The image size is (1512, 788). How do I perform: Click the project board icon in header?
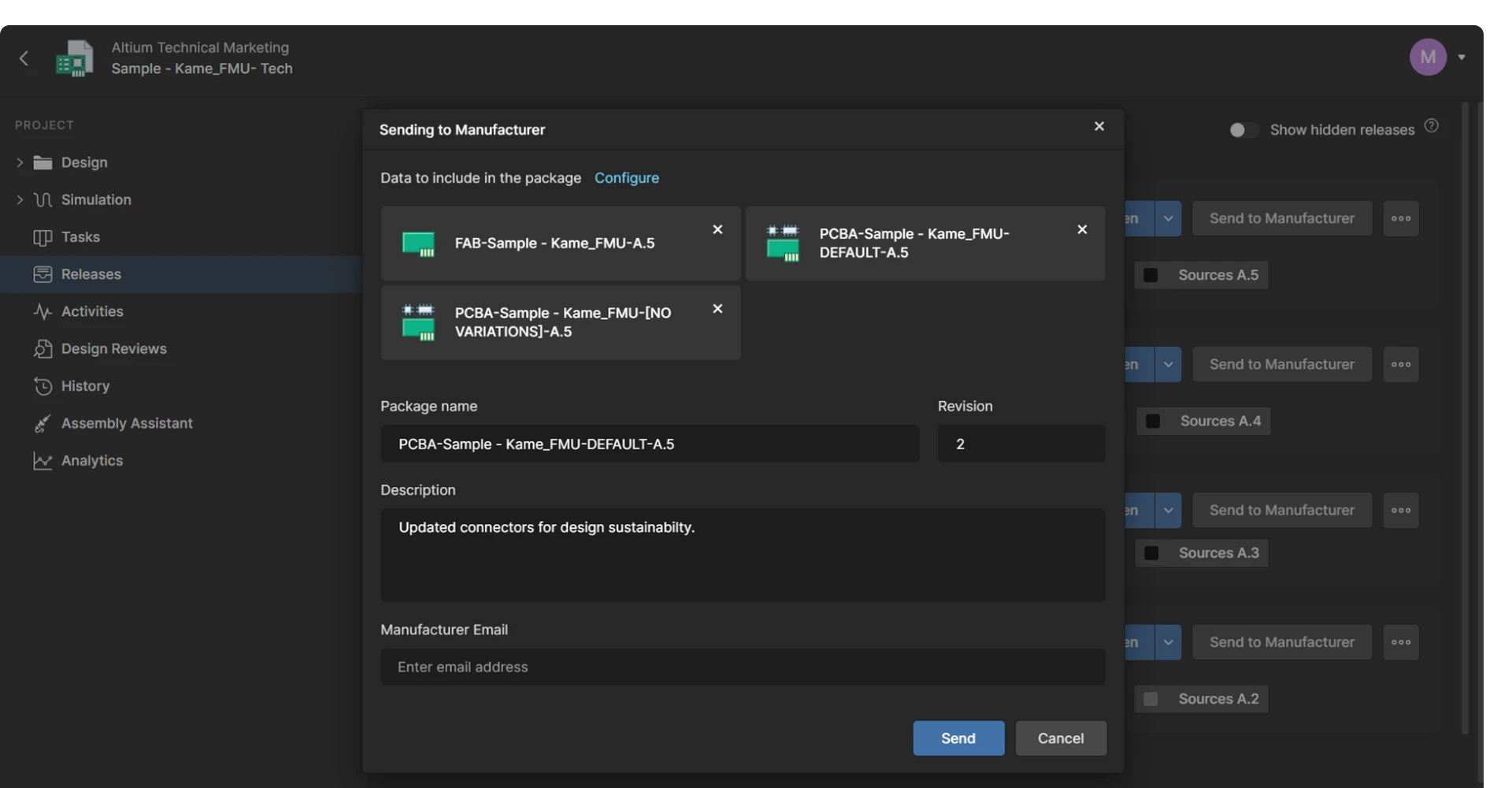pyautogui.click(x=75, y=58)
